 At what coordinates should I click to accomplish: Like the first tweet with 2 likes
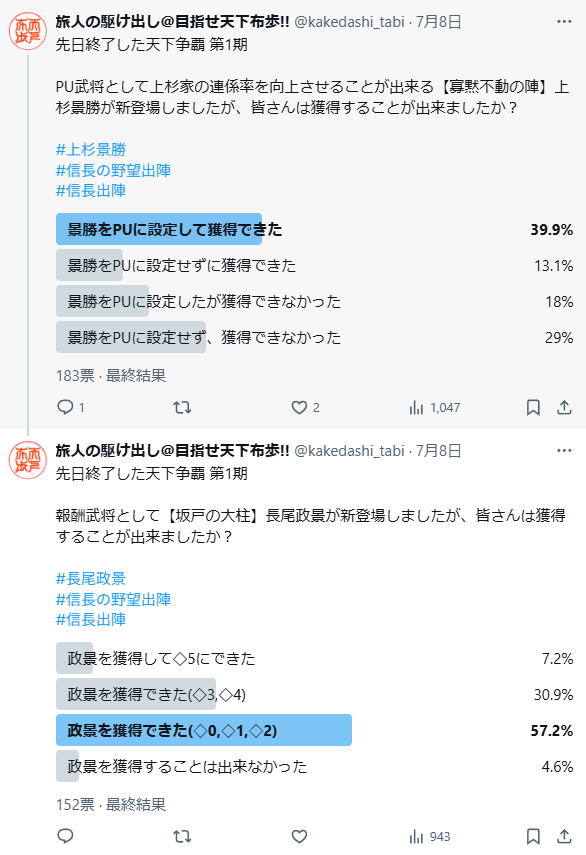click(299, 407)
